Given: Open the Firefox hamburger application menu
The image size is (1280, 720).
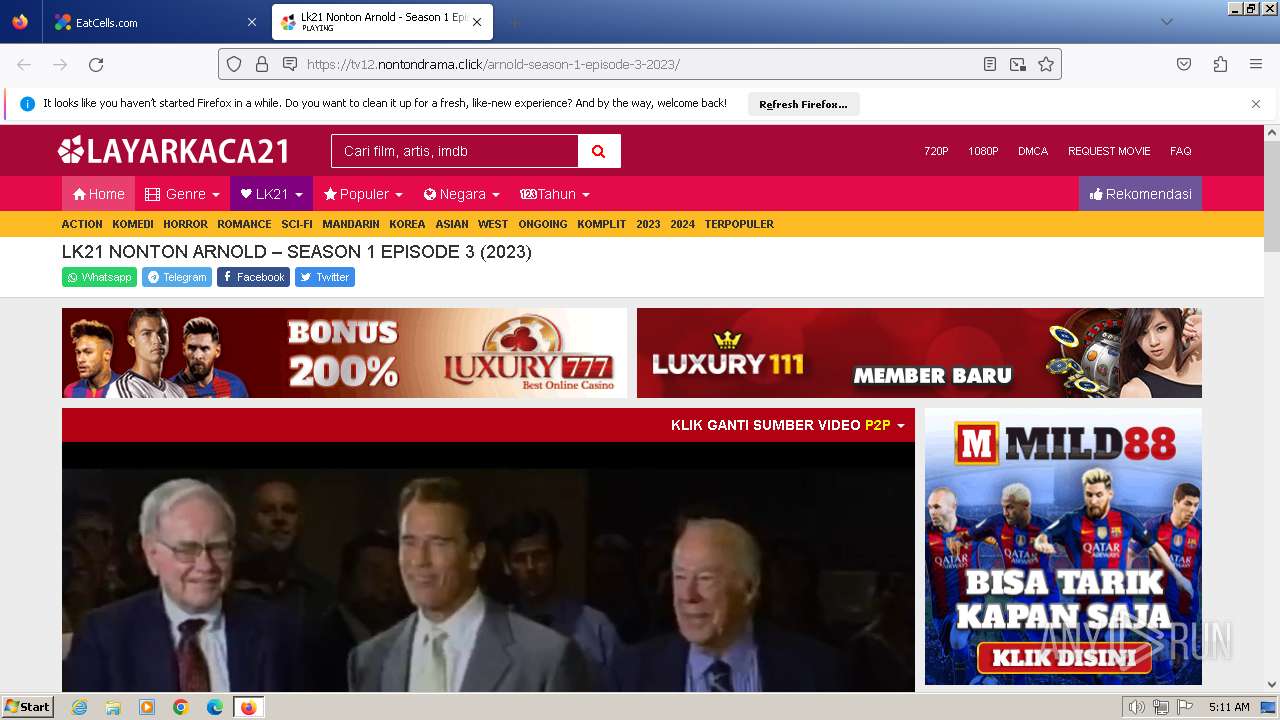Looking at the screenshot, I should [1256, 64].
